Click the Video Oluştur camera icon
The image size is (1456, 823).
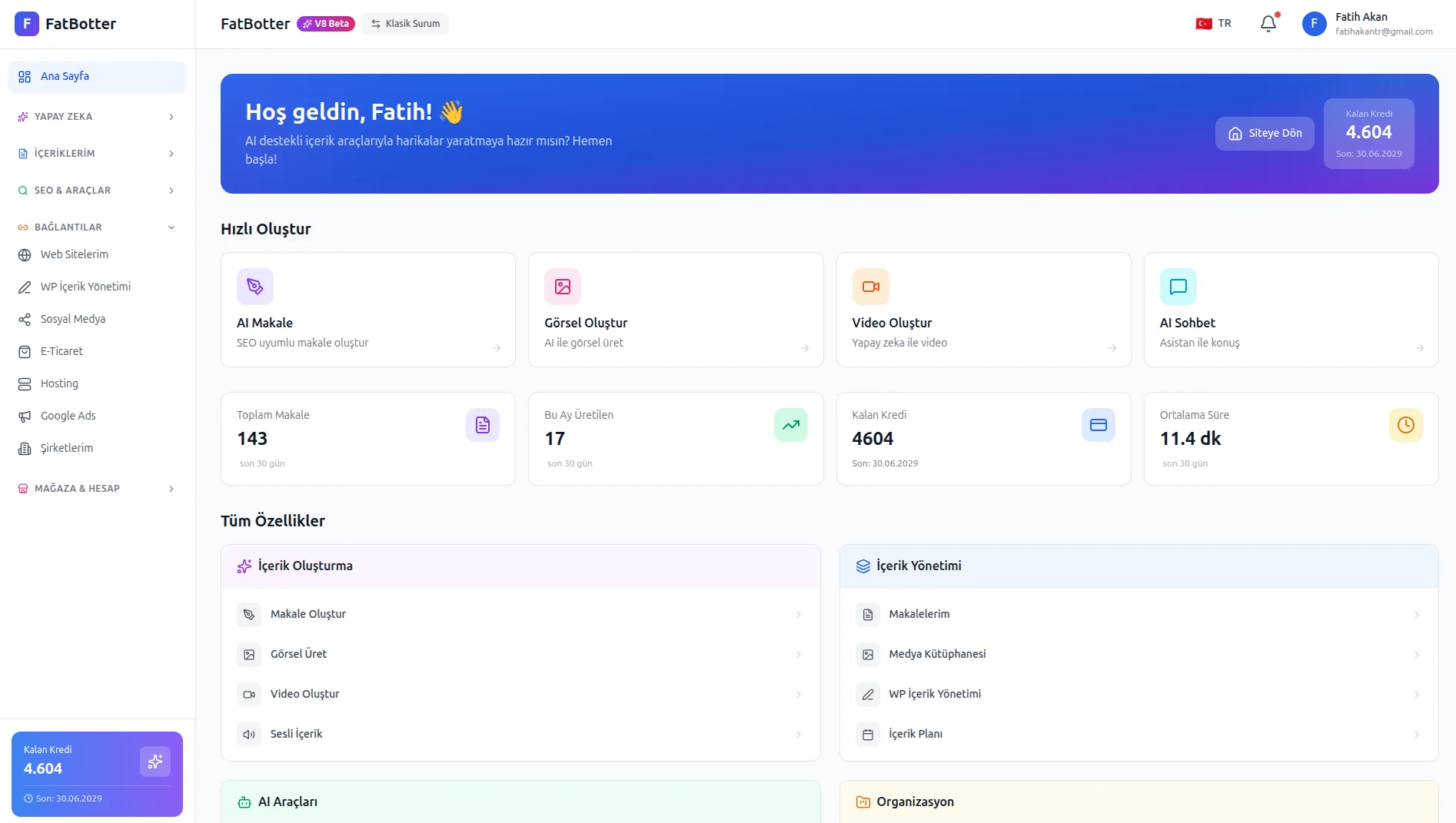tap(870, 287)
